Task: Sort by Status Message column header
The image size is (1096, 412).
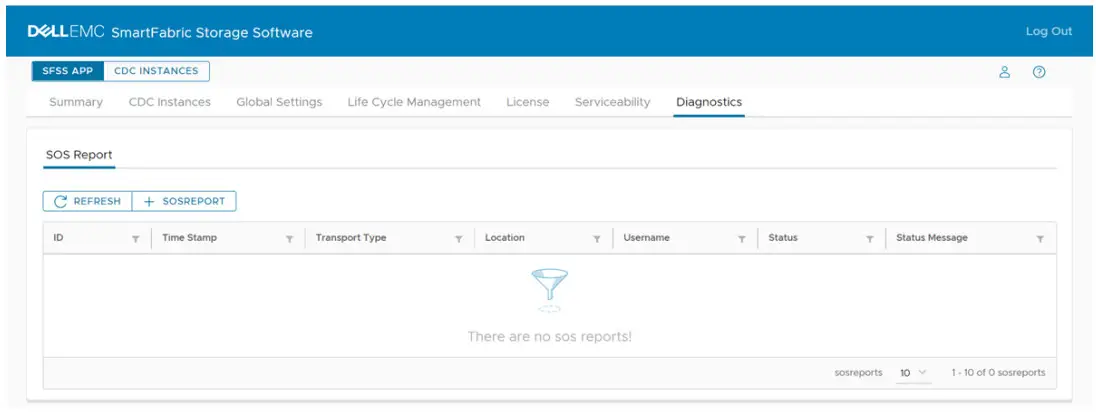Action: (x=932, y=238)
